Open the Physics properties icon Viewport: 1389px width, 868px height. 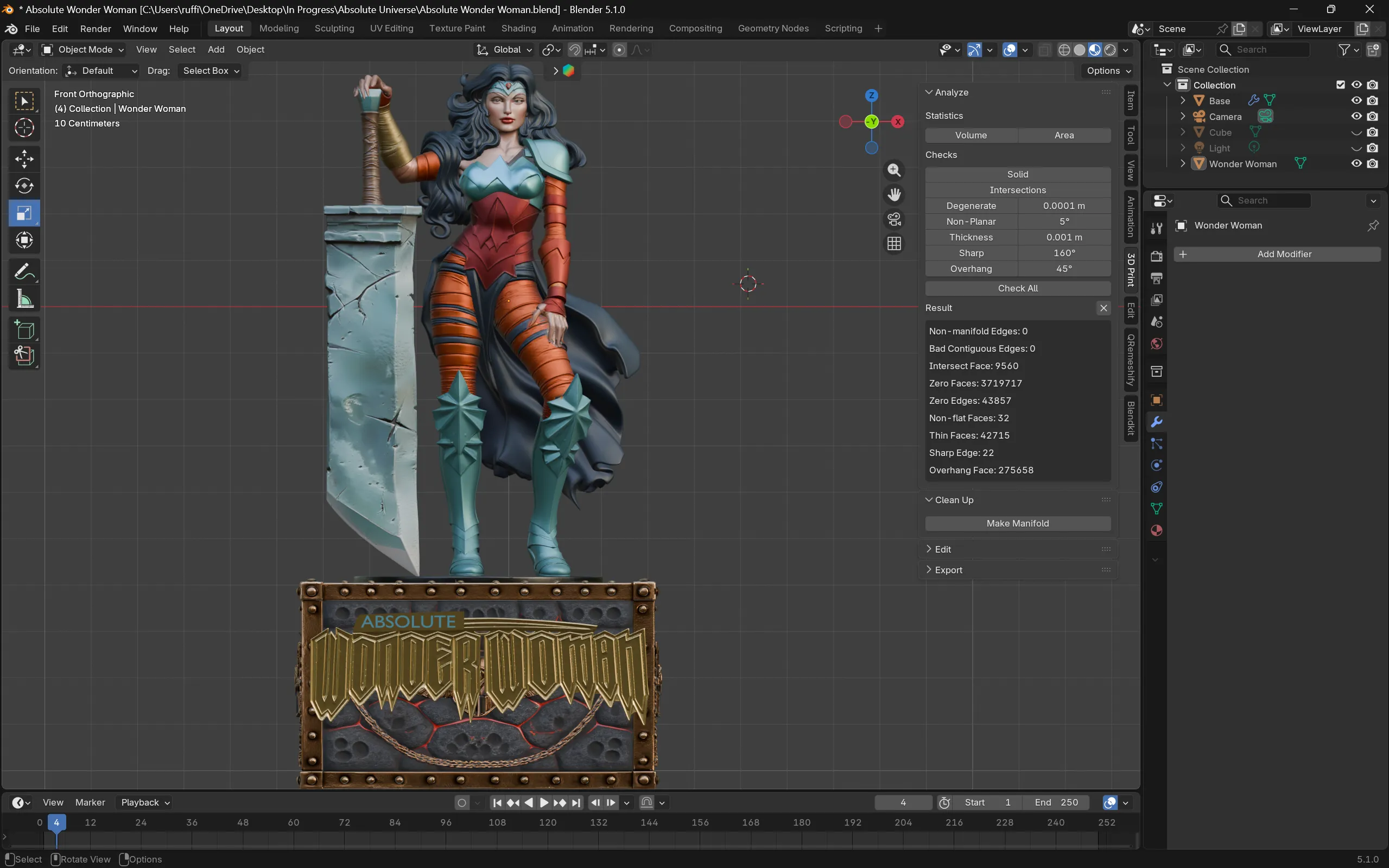pyautogui.click(x=1157, y=466)
